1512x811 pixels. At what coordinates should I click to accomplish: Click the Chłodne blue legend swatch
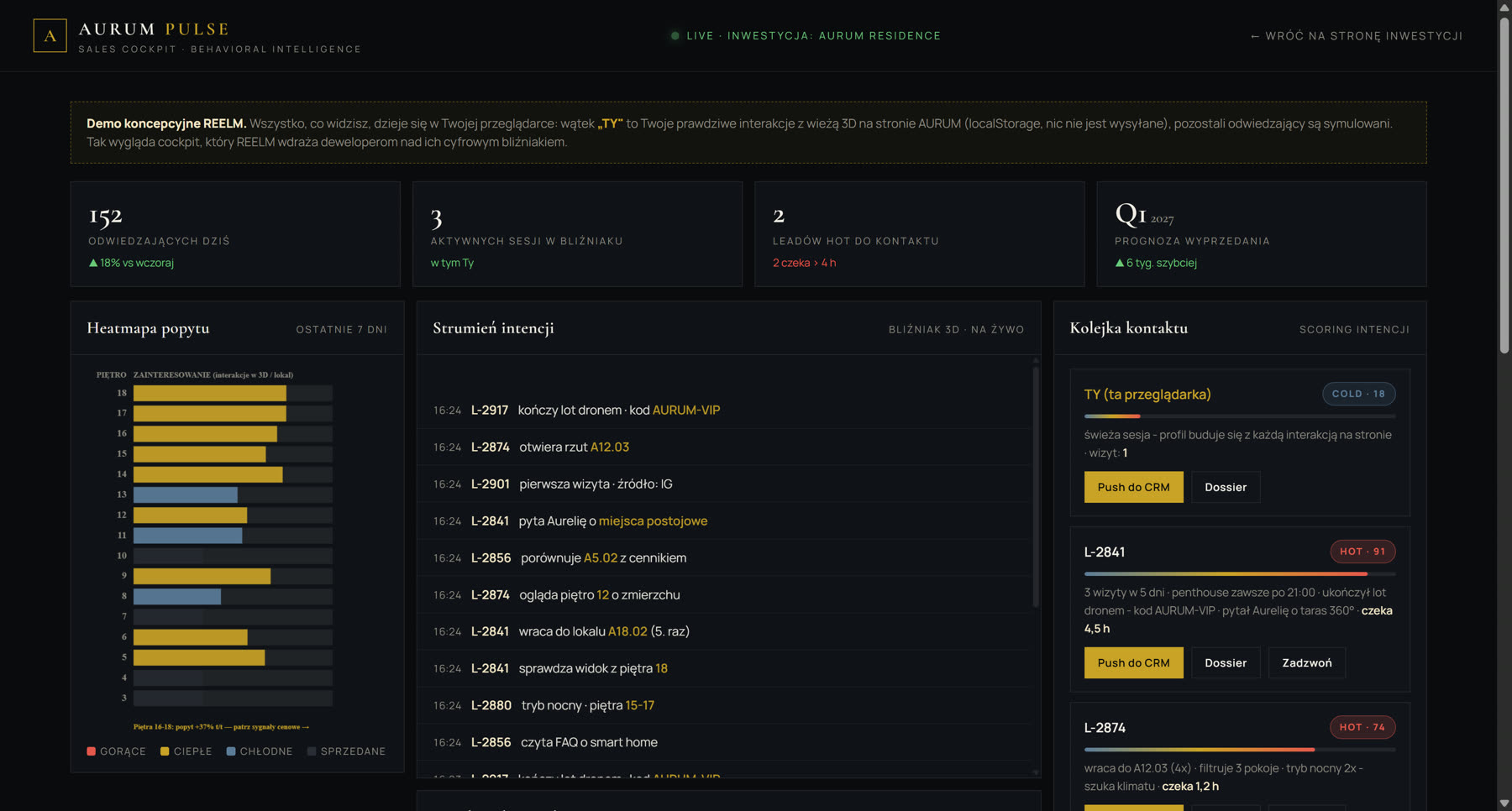pyautogui.click(x=231, y=751)
